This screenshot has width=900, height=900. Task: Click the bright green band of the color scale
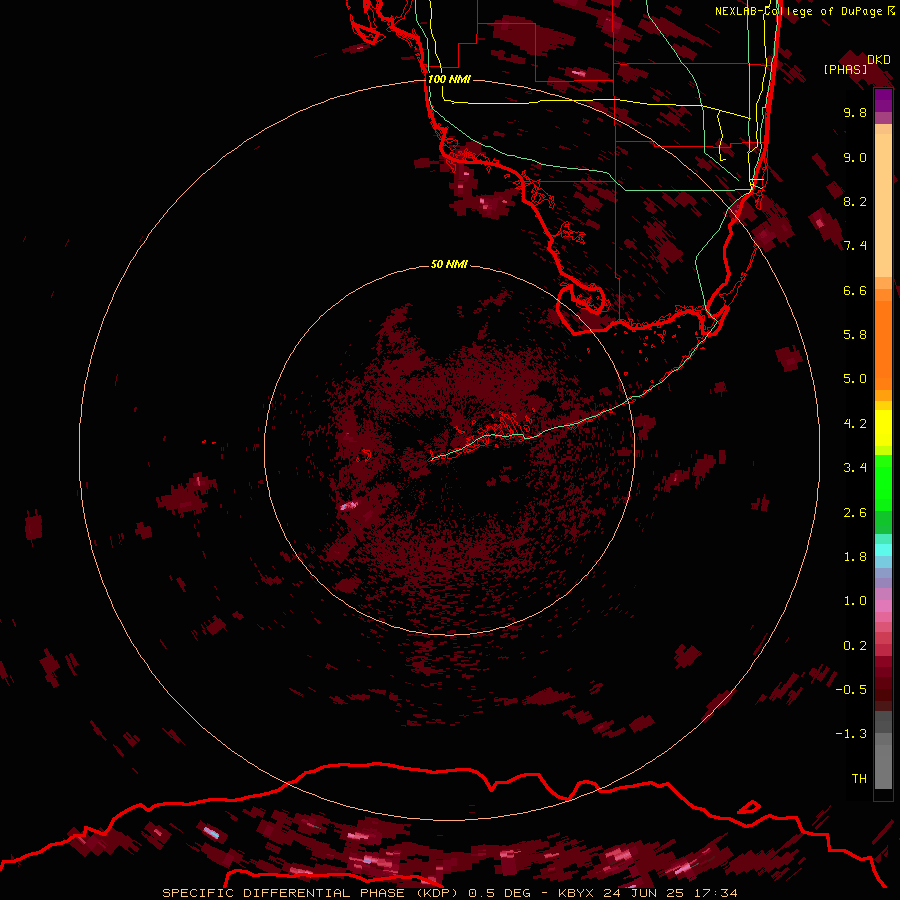tap(883, 482)
